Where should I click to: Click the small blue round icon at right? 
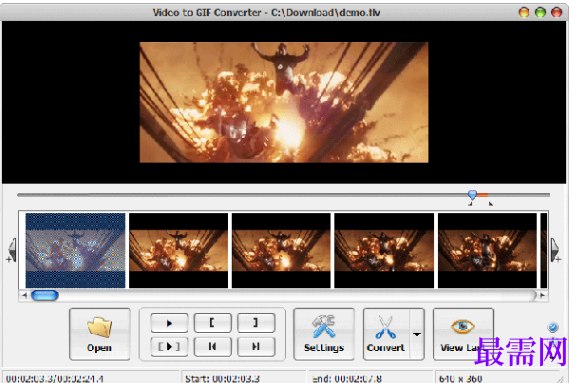coord(553,328)
